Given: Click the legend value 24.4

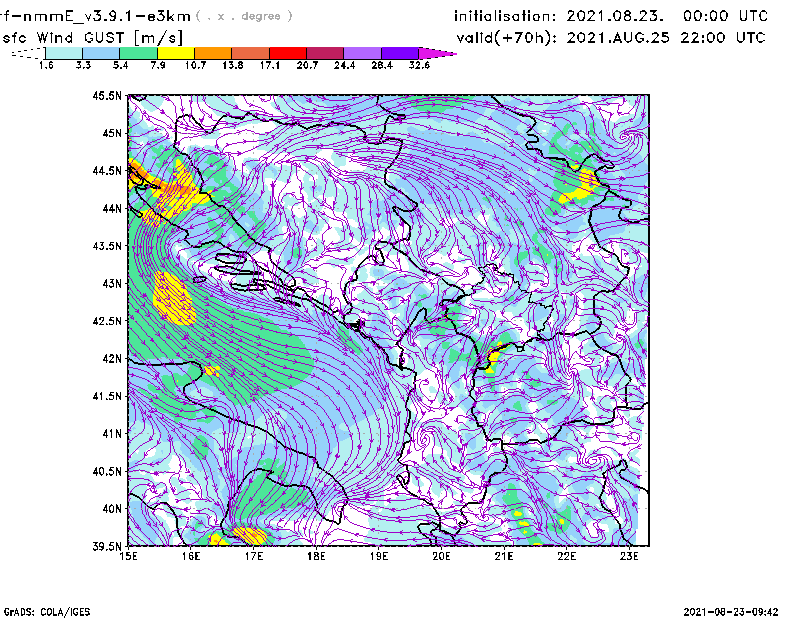Looking at the screenshot, I should (x=344, y=65).
